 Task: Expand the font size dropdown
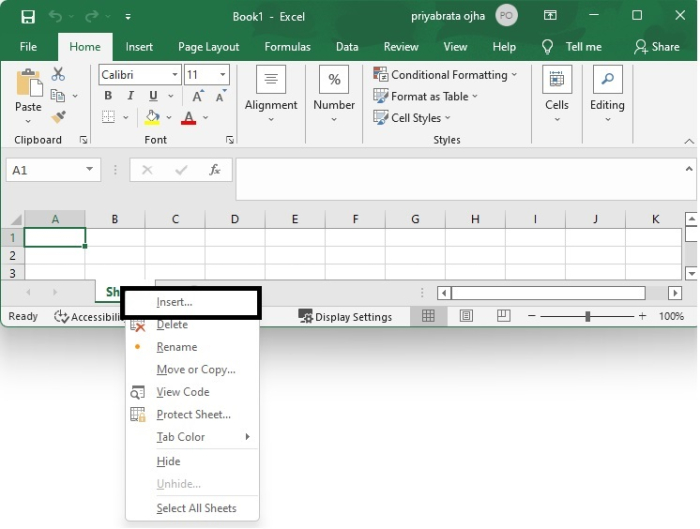tap(221, 75)
